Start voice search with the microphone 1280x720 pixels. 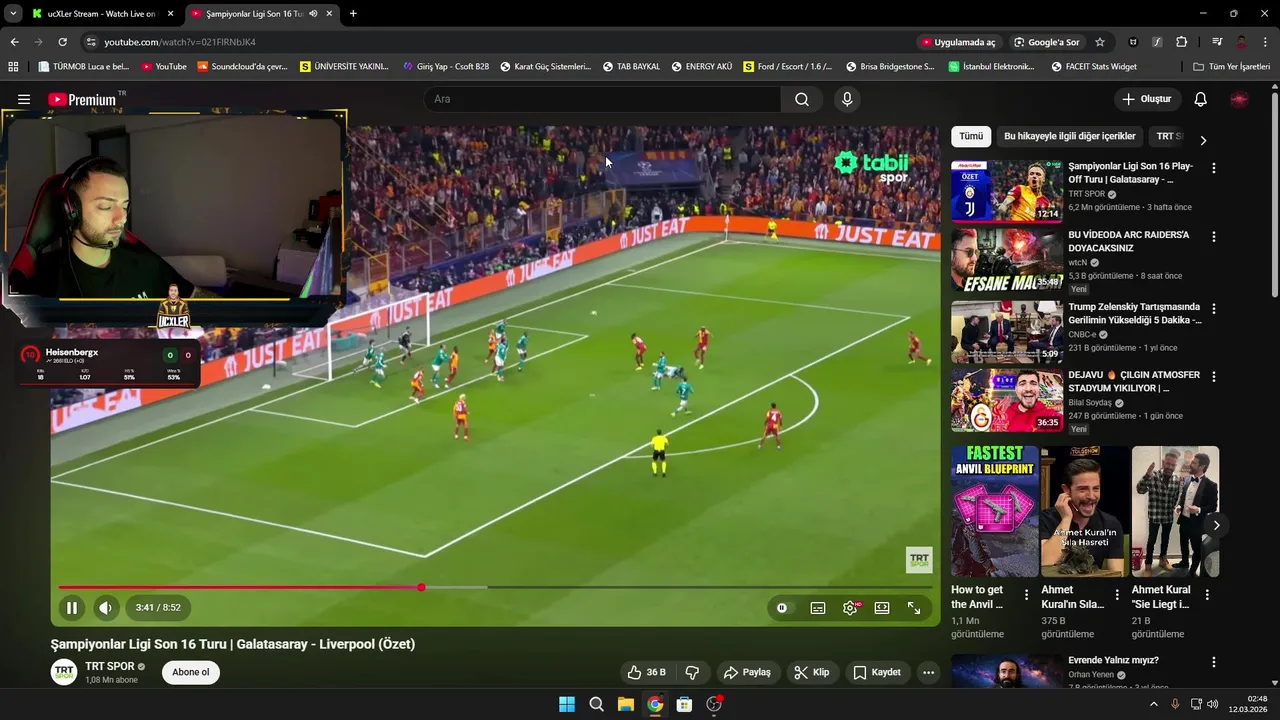tap(847, 99)
